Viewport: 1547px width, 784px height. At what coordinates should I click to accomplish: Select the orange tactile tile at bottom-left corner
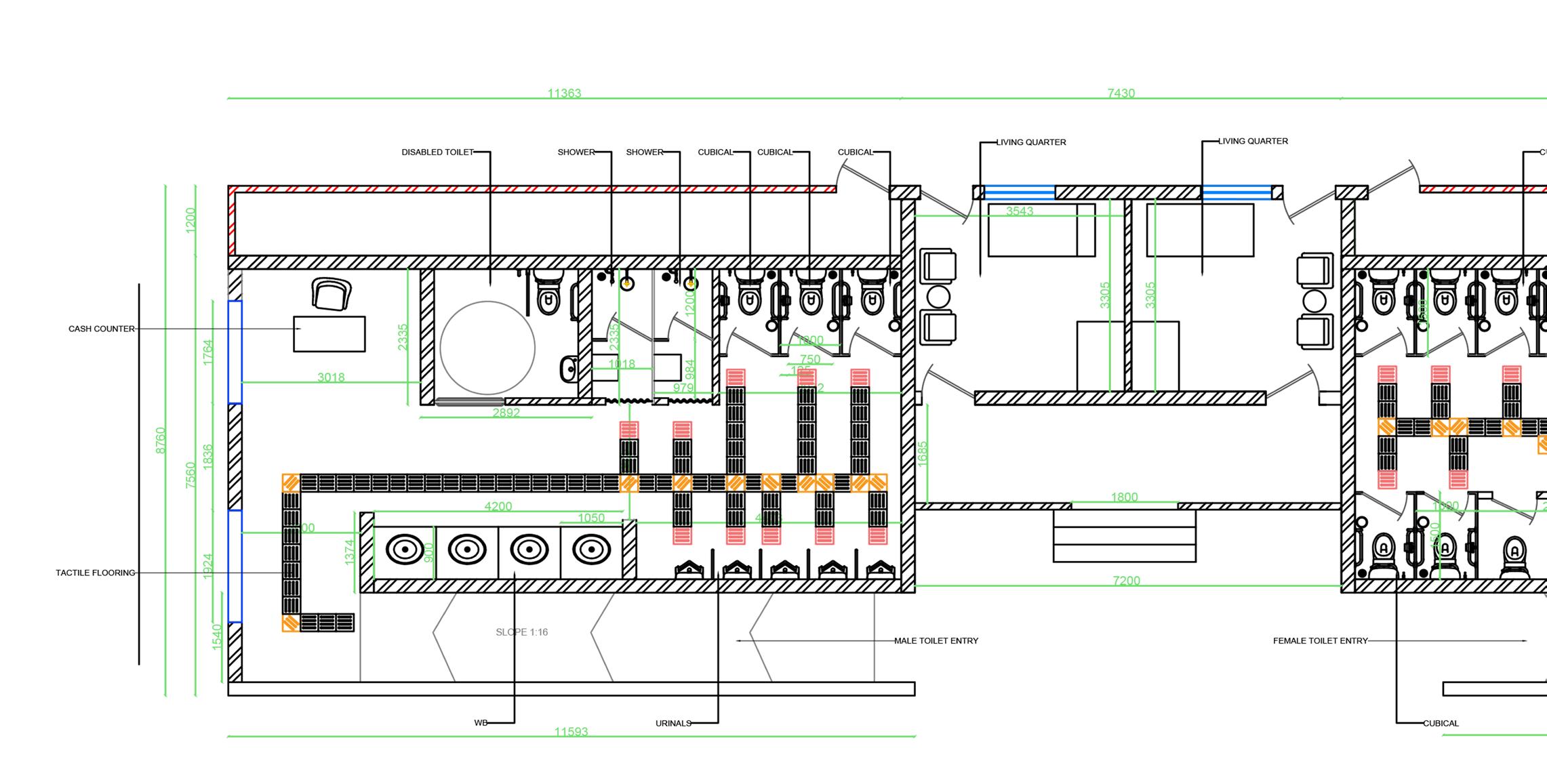click(291, 623)
